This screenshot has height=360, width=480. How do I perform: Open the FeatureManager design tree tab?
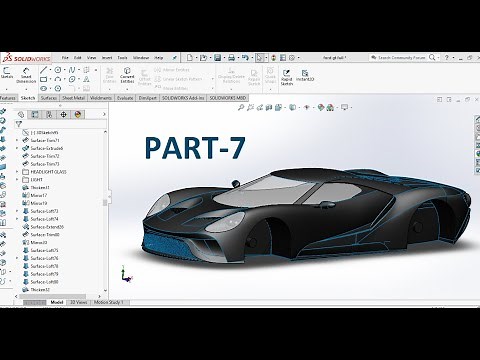click(x=21, y=115)
